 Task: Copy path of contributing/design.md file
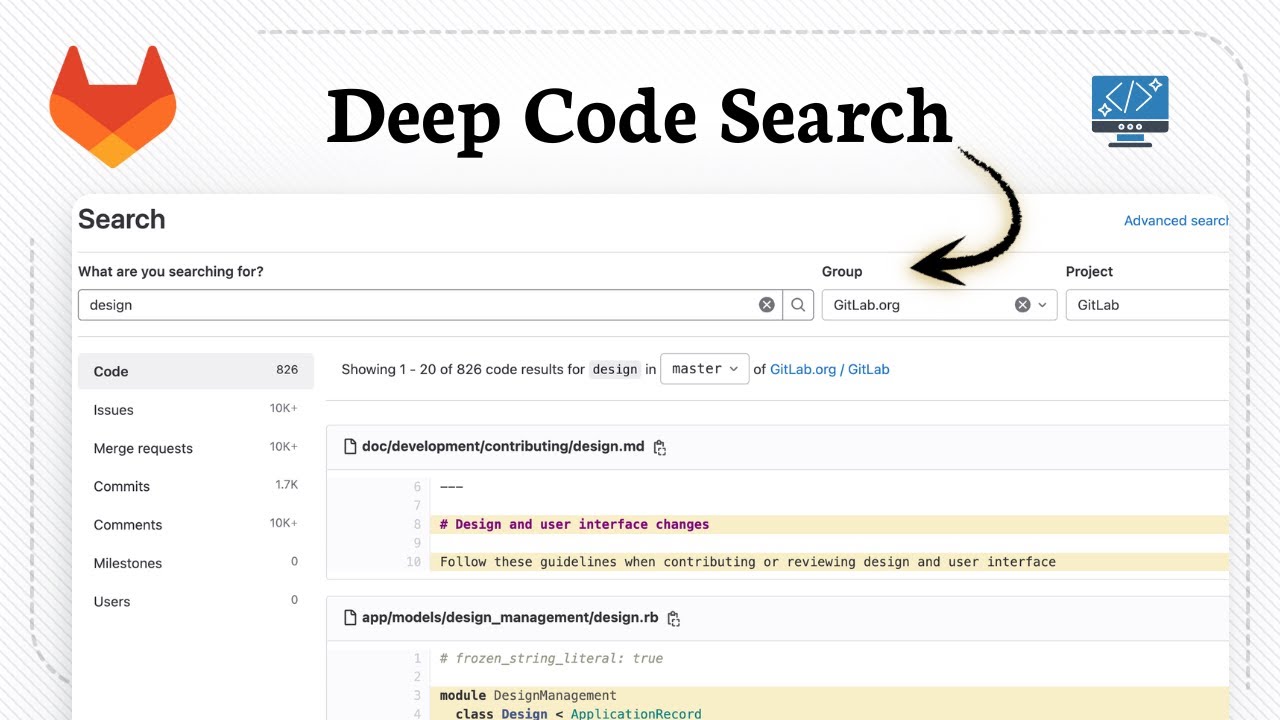pyautogui.click(x=660, y=448)
